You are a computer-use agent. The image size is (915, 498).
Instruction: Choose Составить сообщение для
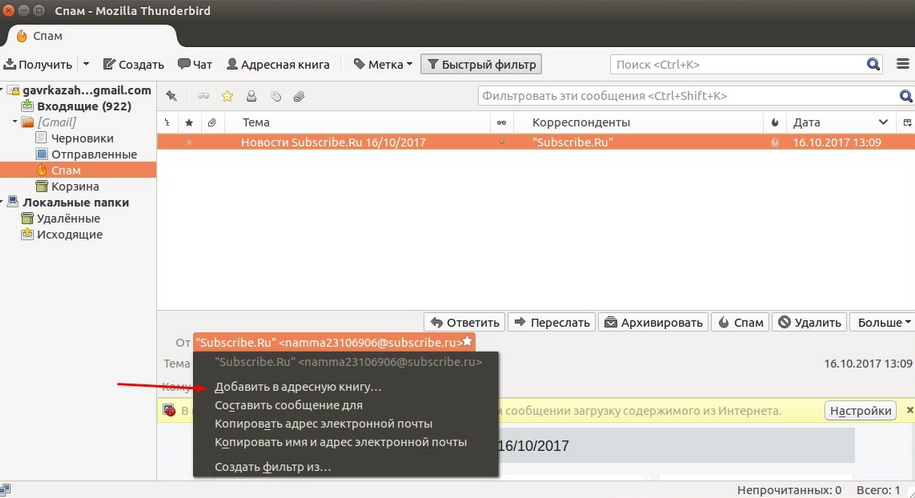pos(288,405)
